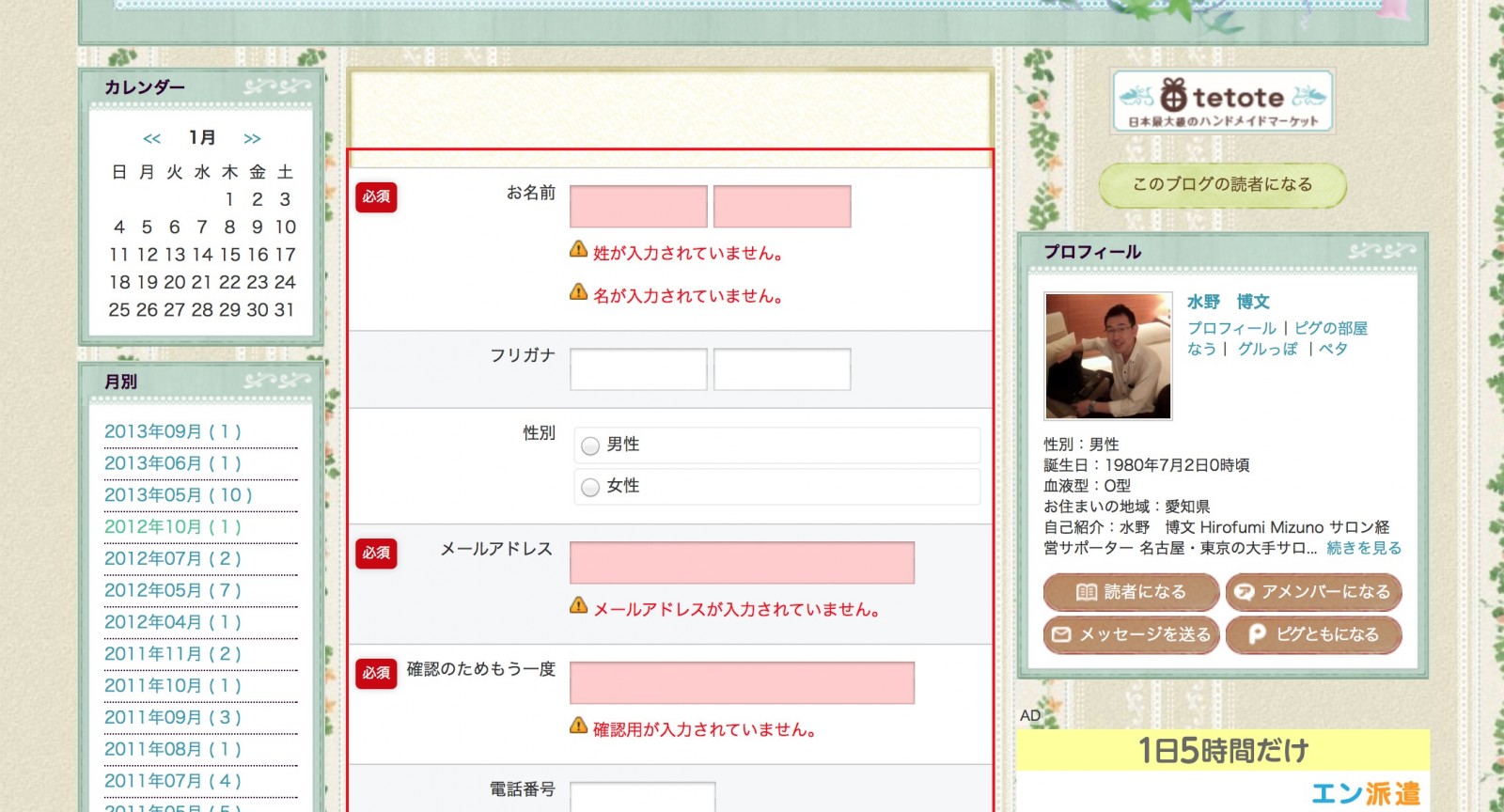Click calendar date 15

click(x=230, y=255)
